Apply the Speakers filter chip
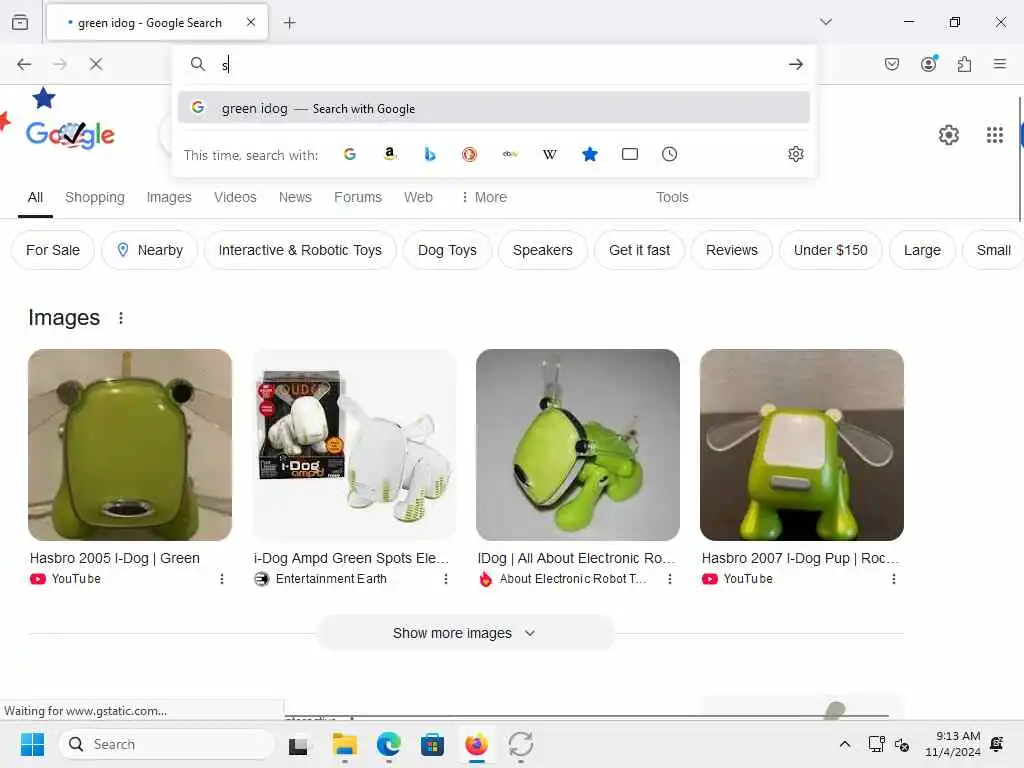The width and height of the screenshot is (1024, 768). point(543,250)
